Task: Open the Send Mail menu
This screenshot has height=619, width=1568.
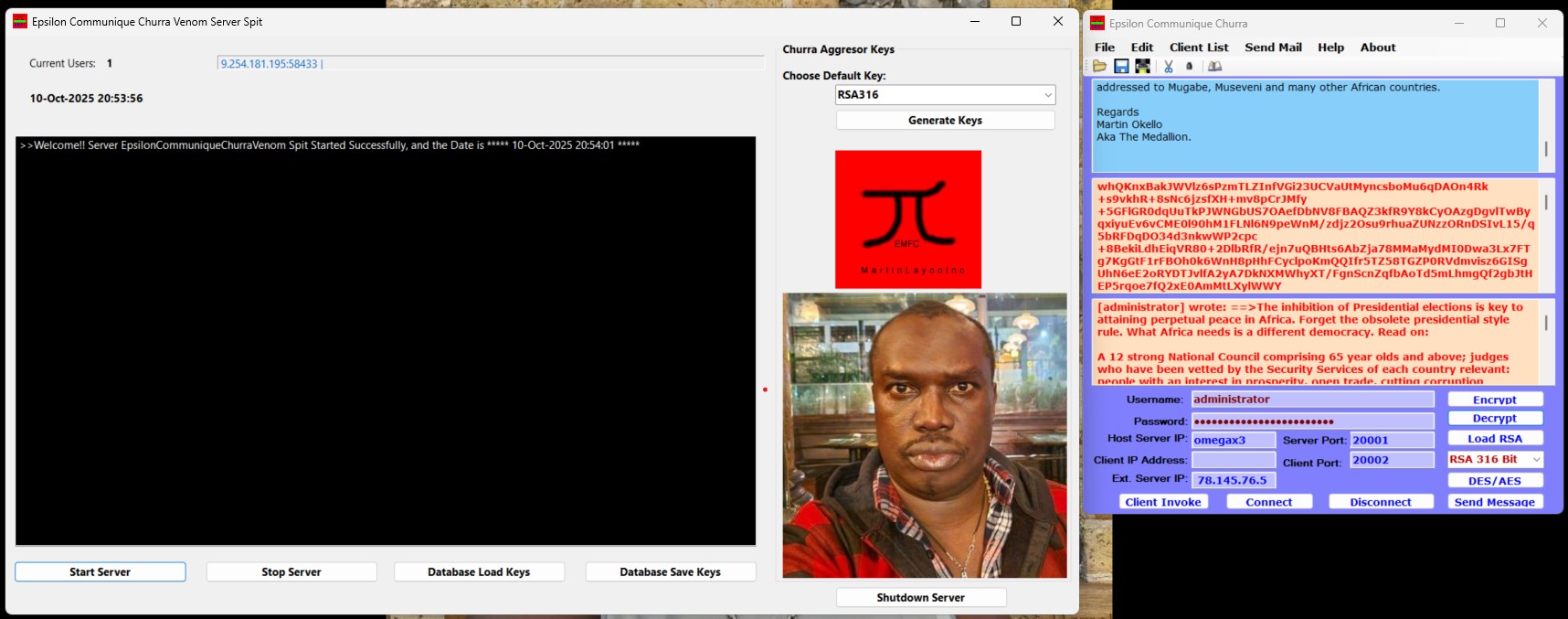Action: tap(1272, 48)
